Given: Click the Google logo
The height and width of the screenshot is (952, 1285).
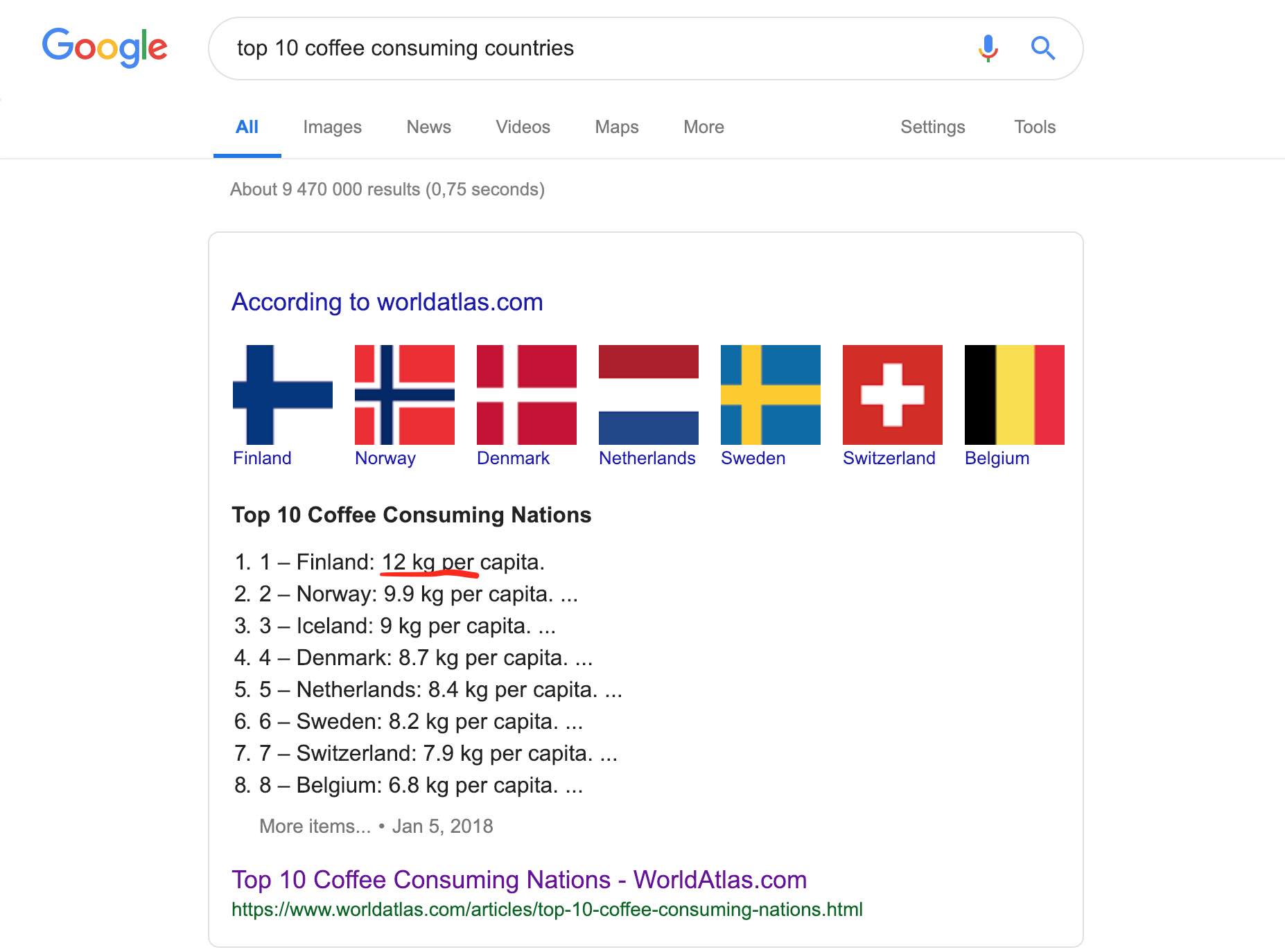Looking at the screenshot, I should pos(105,47).
